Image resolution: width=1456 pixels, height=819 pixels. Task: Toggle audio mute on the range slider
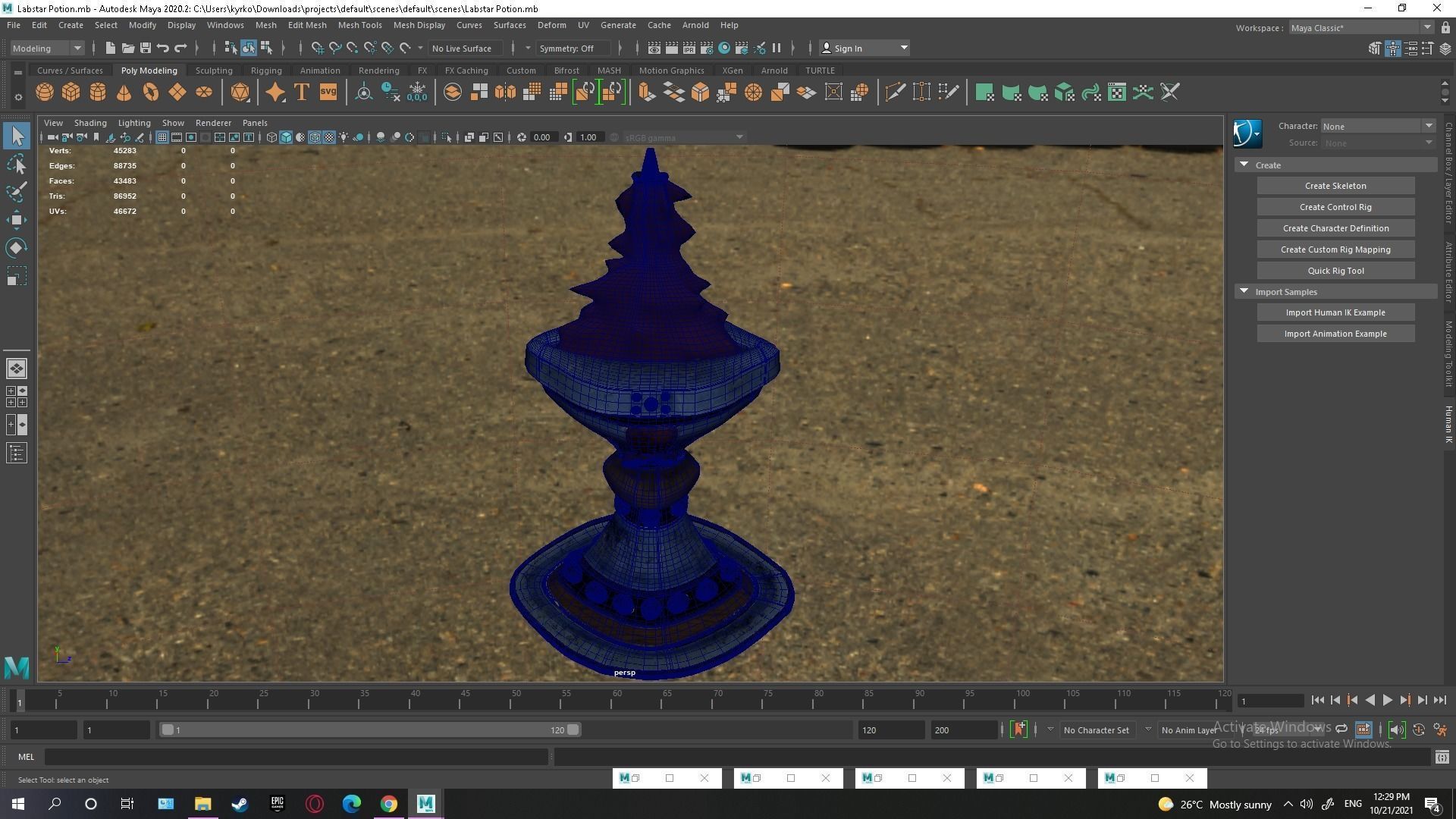coord(1396,730)
